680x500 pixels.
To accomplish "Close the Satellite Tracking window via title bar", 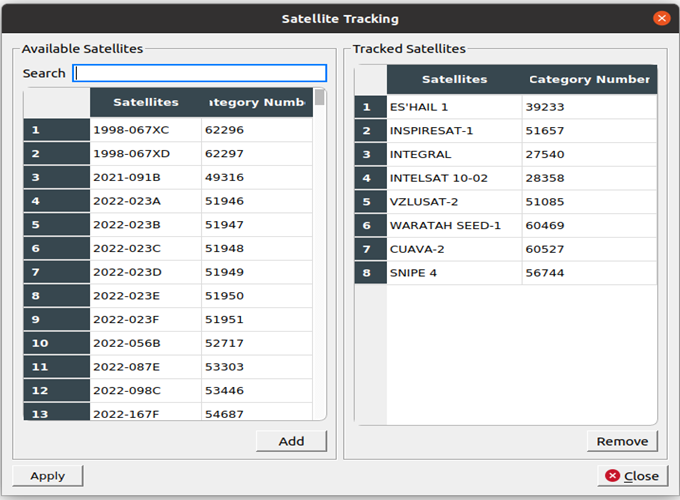I will pyautogui.click(x=661, y=18).
